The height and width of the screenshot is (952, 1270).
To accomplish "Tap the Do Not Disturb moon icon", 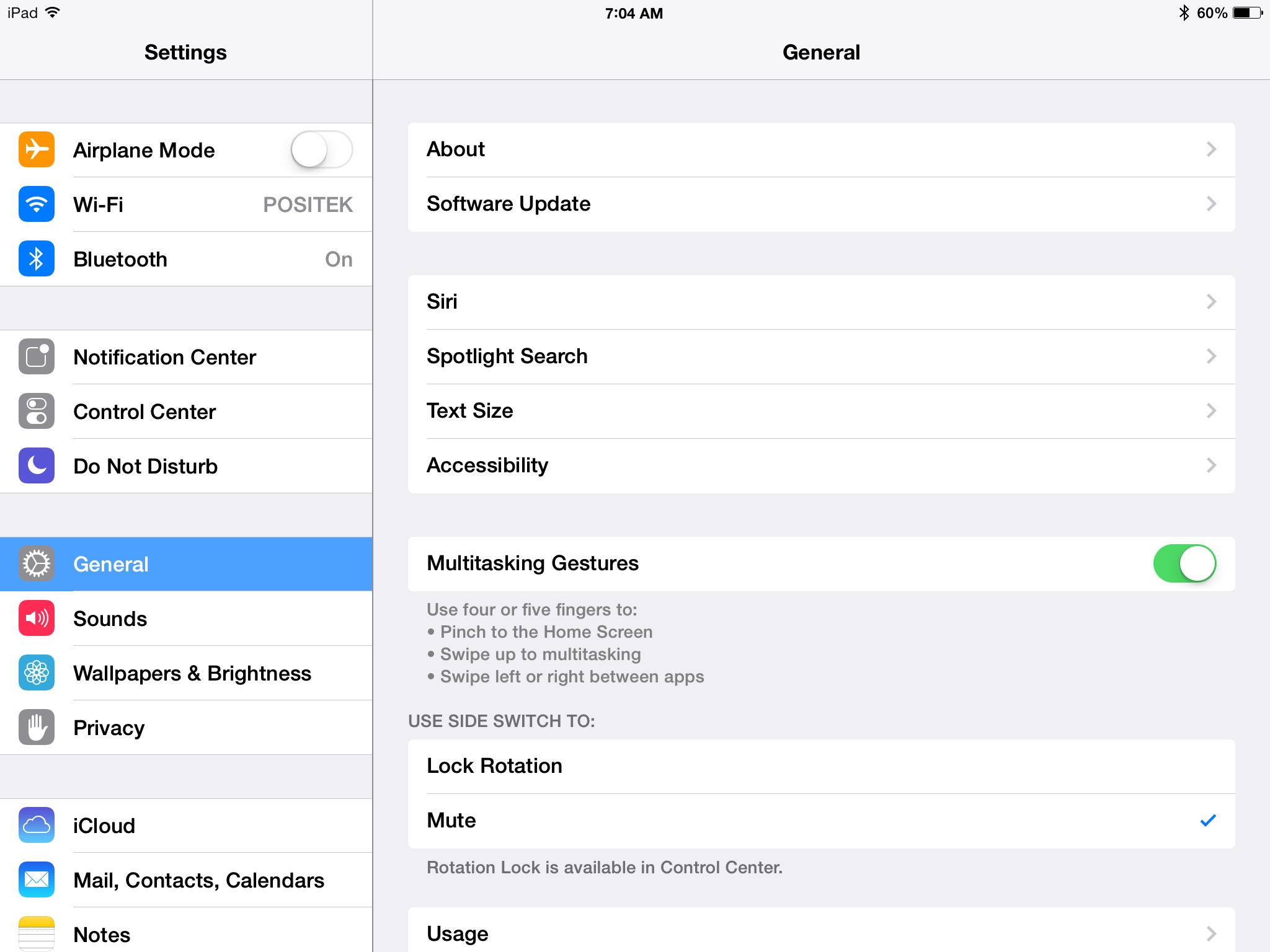I will point(37,465).
